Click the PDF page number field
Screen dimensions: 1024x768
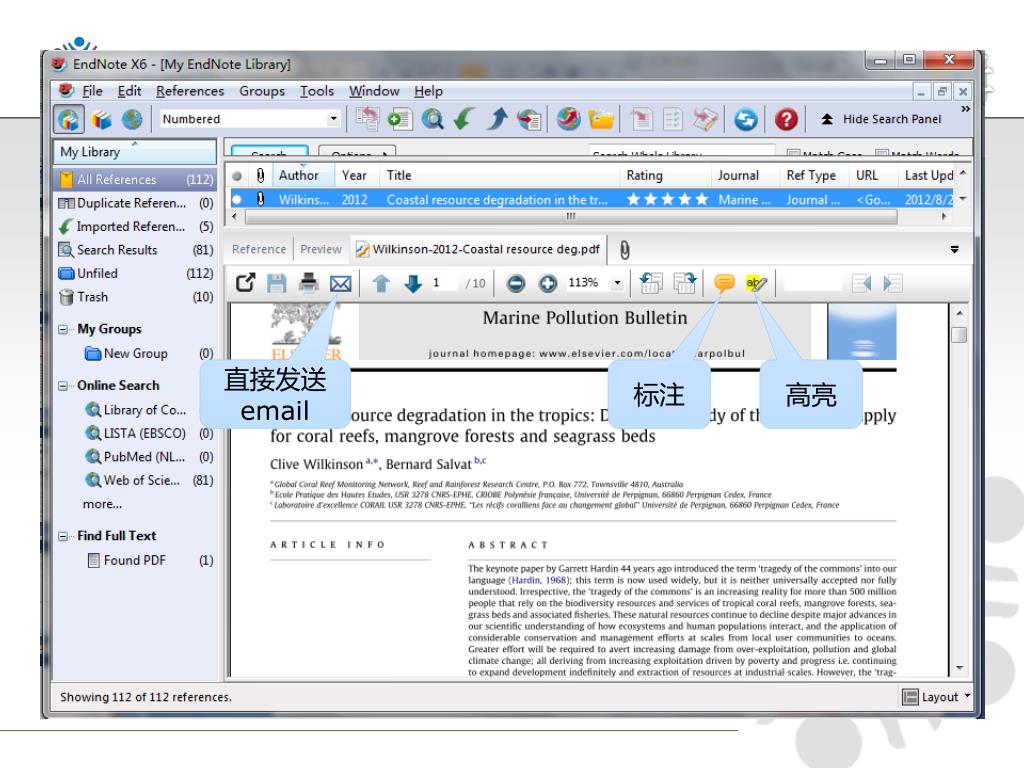click(x=441, y=283)
